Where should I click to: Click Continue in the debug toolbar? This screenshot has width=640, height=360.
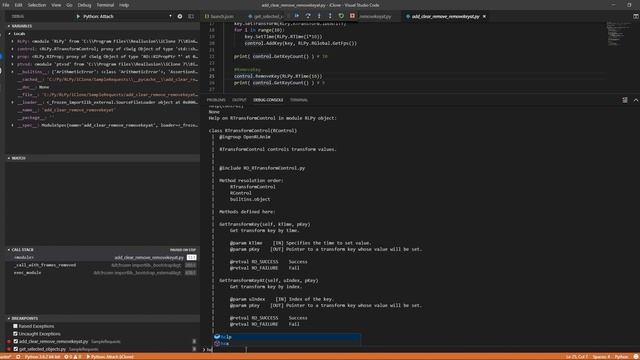297,16
